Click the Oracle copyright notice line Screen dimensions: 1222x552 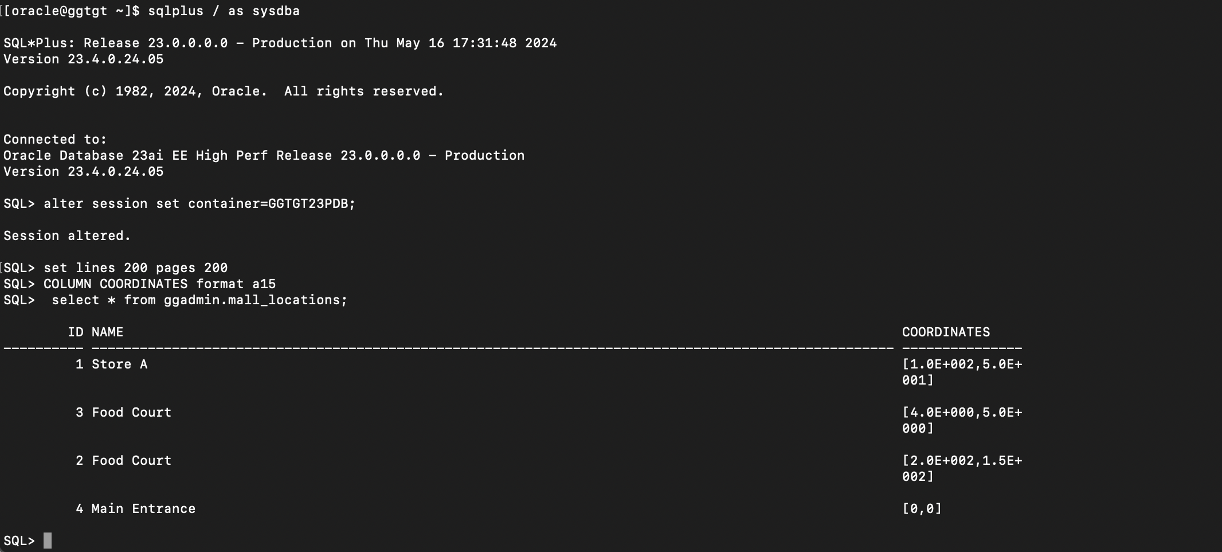[223, 91]
